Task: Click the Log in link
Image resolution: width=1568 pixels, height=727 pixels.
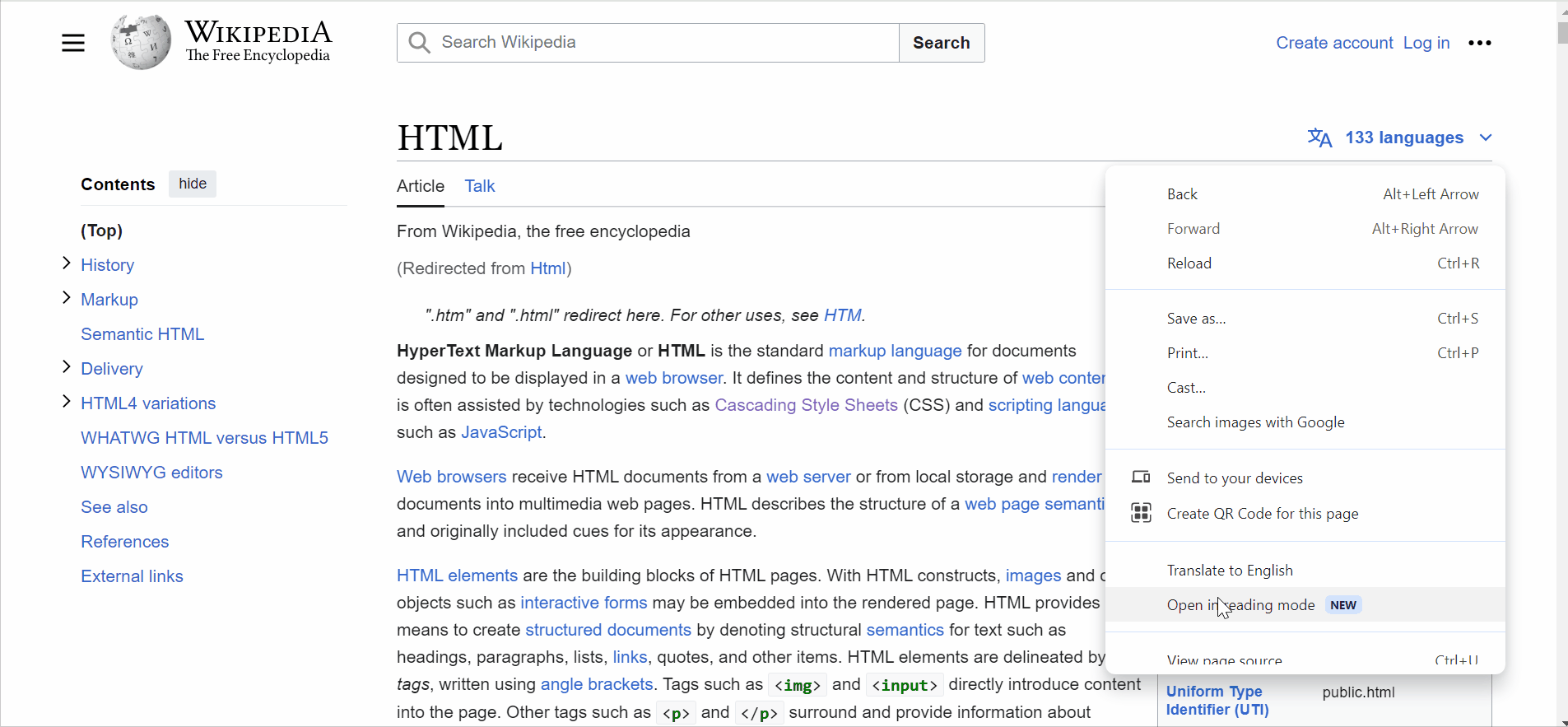Action: pos(1426,43)
